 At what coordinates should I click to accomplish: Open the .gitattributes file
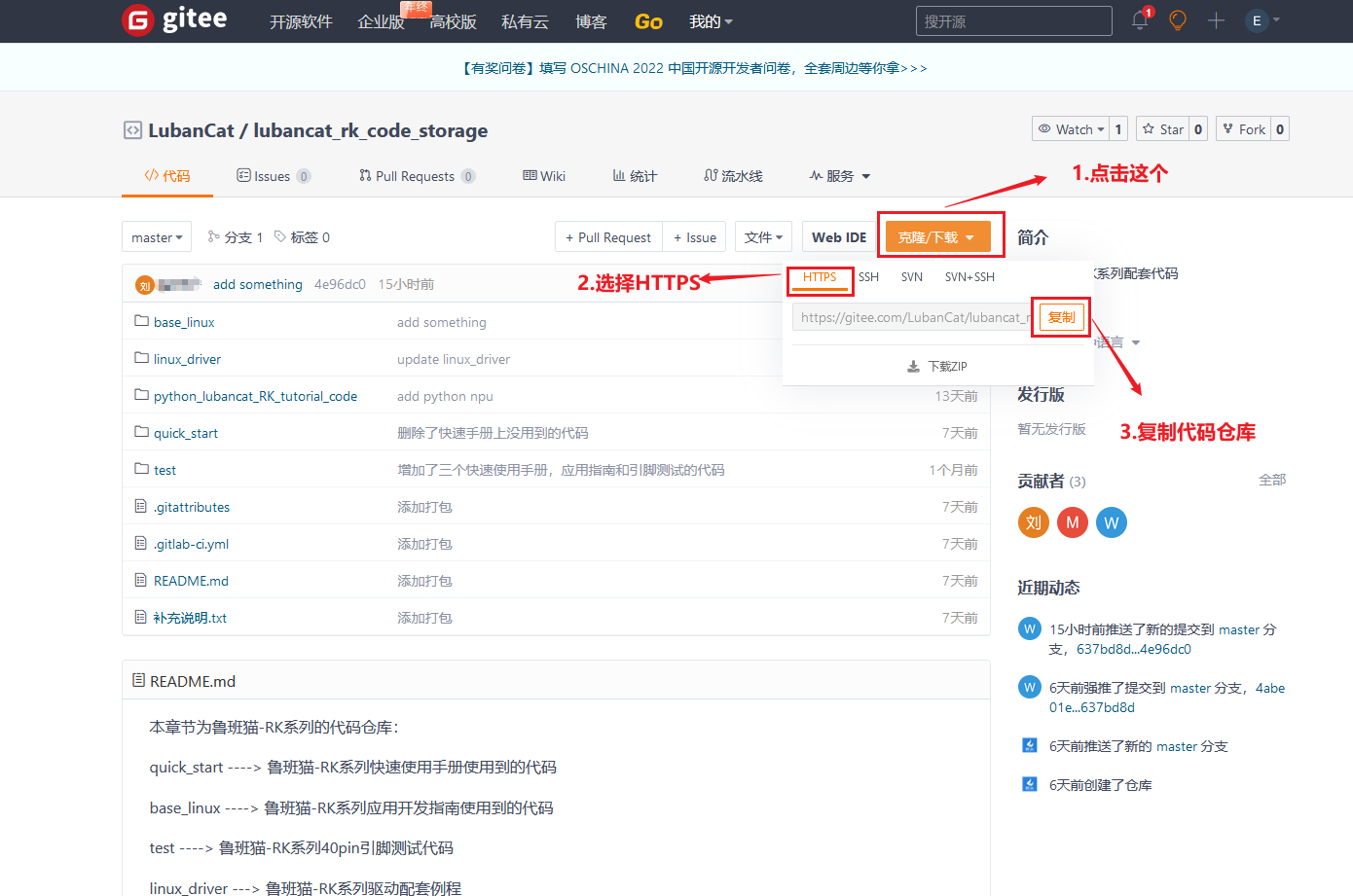click(x=192, y=507)
